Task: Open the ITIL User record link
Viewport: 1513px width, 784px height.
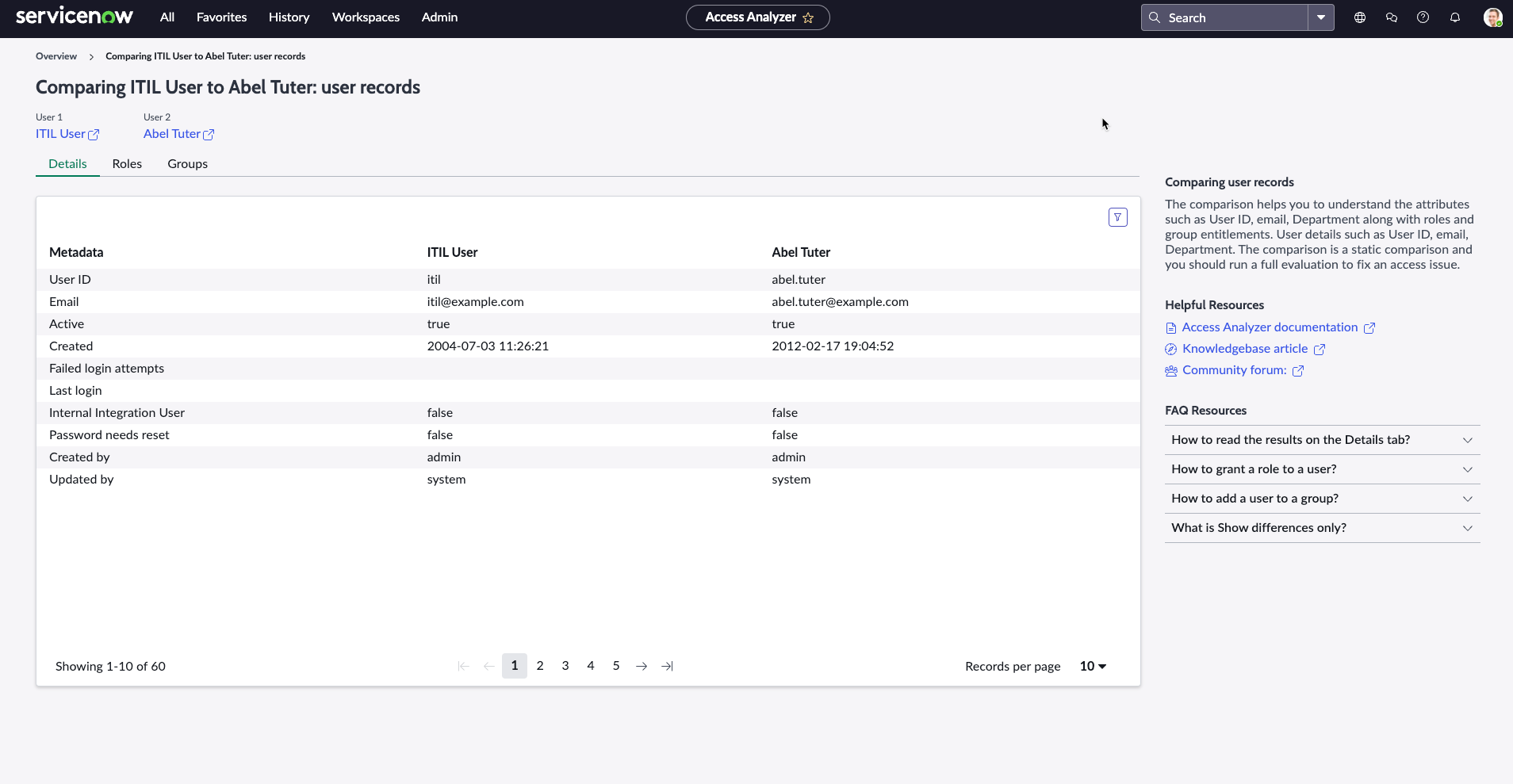Action: pos(60,134)
